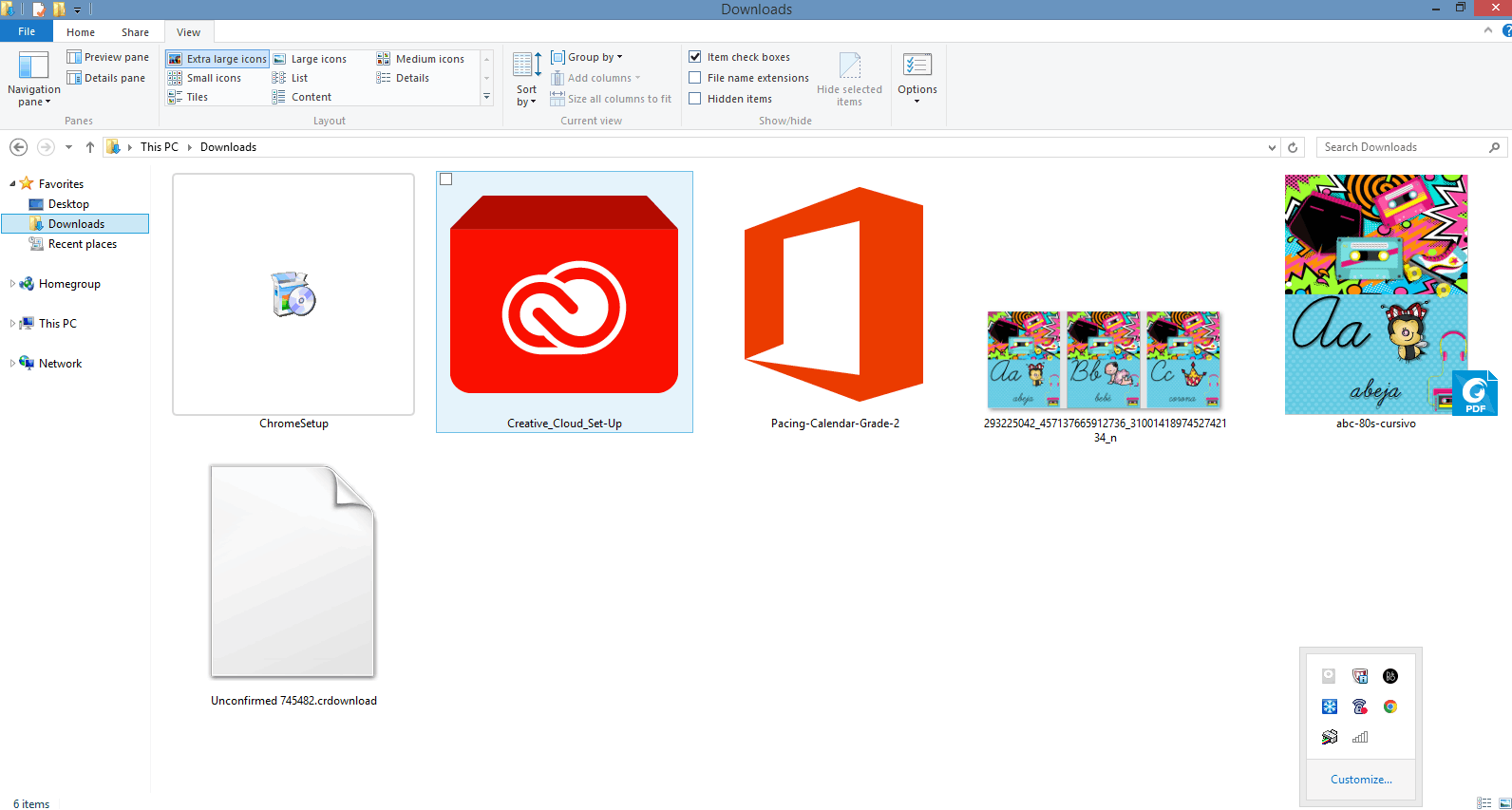
Task: Switch to Medium icons layout
Action: pyautogui.click(x=421, y=59)
